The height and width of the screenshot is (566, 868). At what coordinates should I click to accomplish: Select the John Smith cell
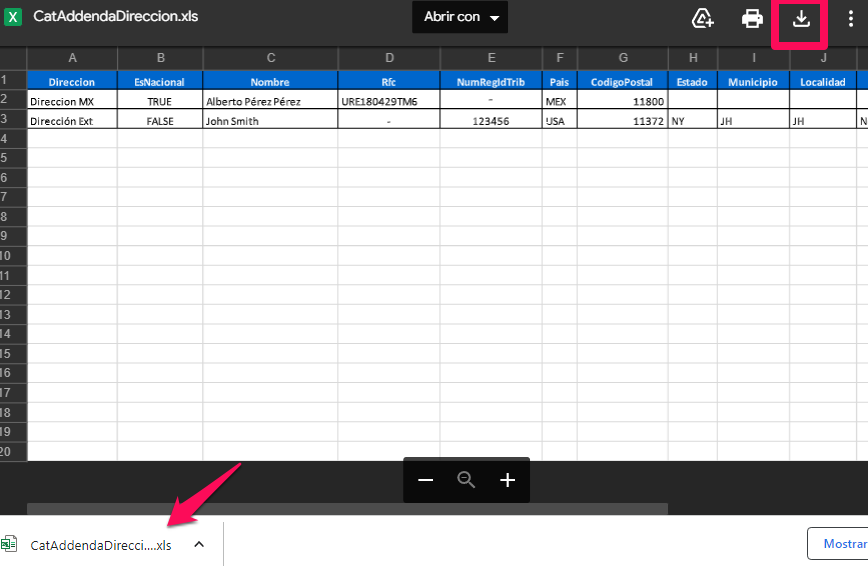click(x=270, y=121)
